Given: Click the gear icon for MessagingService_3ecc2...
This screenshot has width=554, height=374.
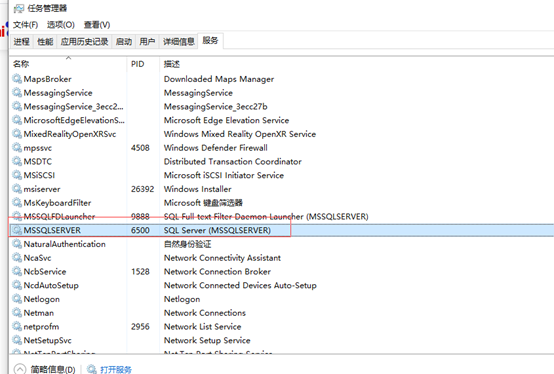Looking at the screenshot, I should pyautogui.click(x=17, y=106).
